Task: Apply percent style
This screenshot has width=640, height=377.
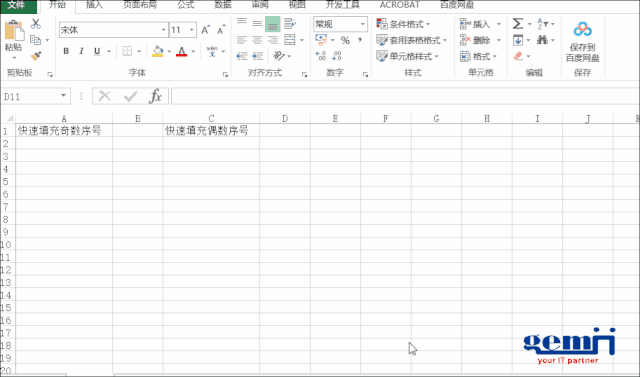Action: (x=345, y=40)
